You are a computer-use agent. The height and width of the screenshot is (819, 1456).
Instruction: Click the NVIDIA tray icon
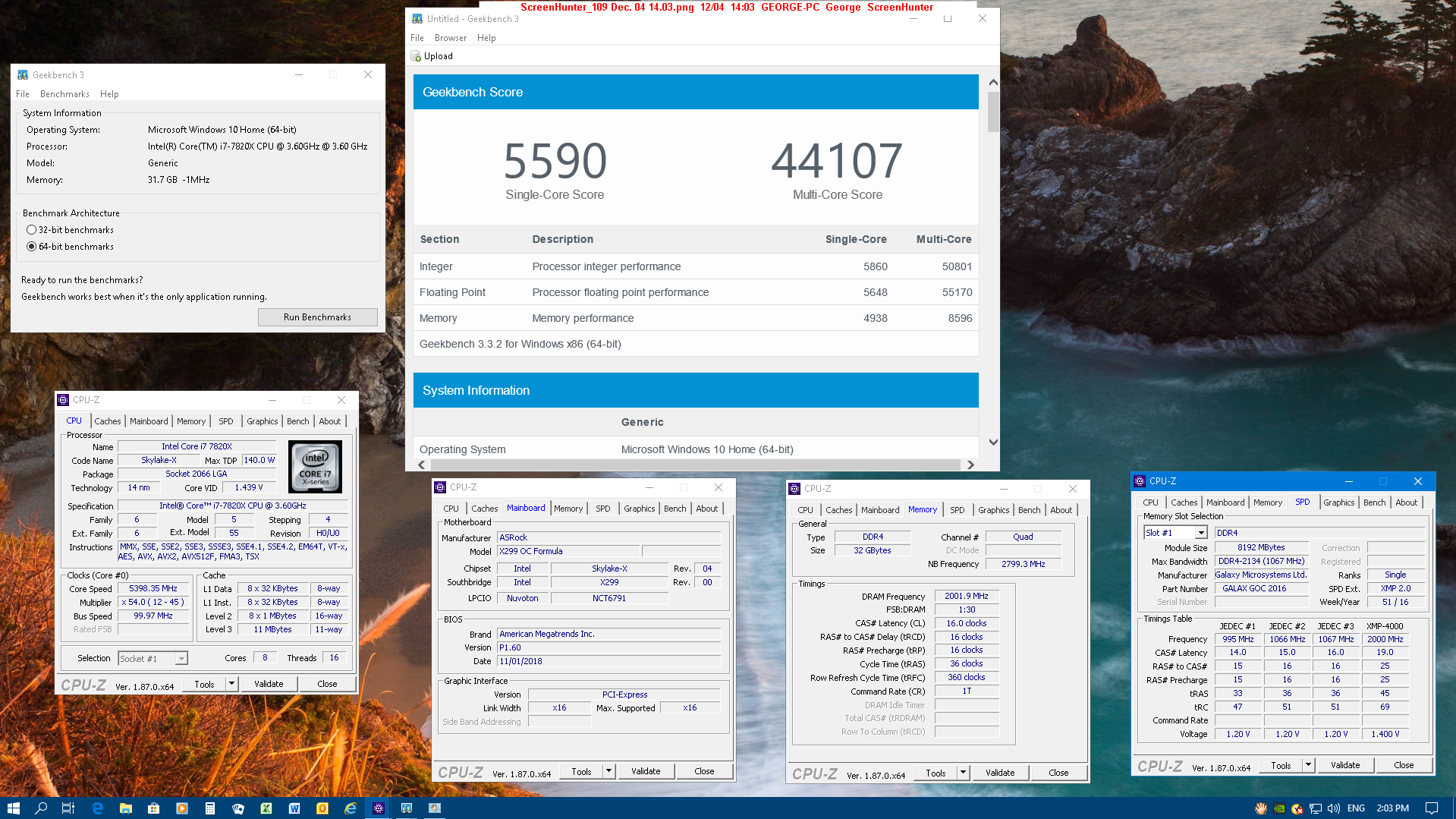tap(1279, 808)
